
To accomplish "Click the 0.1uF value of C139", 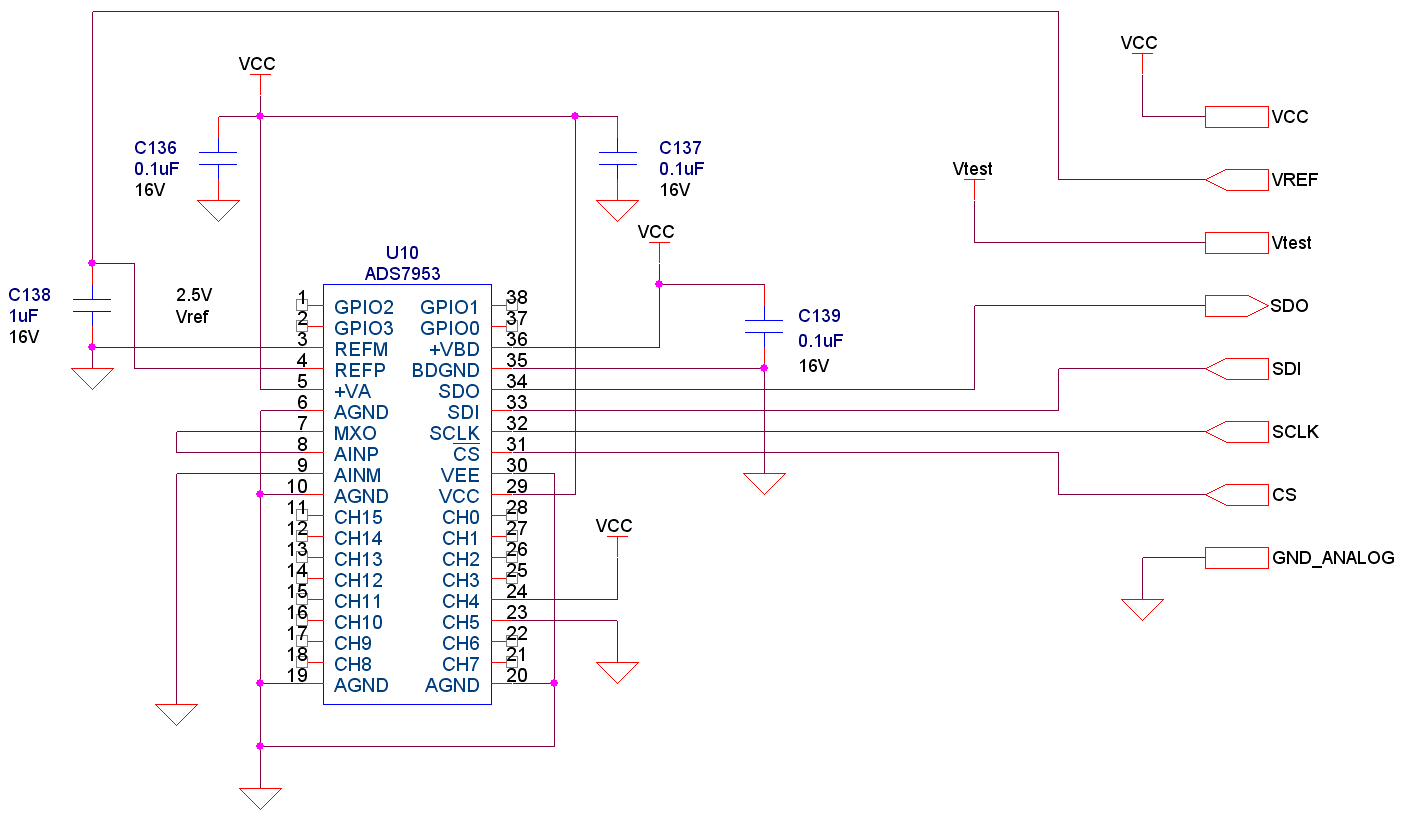I will [821, 340].
